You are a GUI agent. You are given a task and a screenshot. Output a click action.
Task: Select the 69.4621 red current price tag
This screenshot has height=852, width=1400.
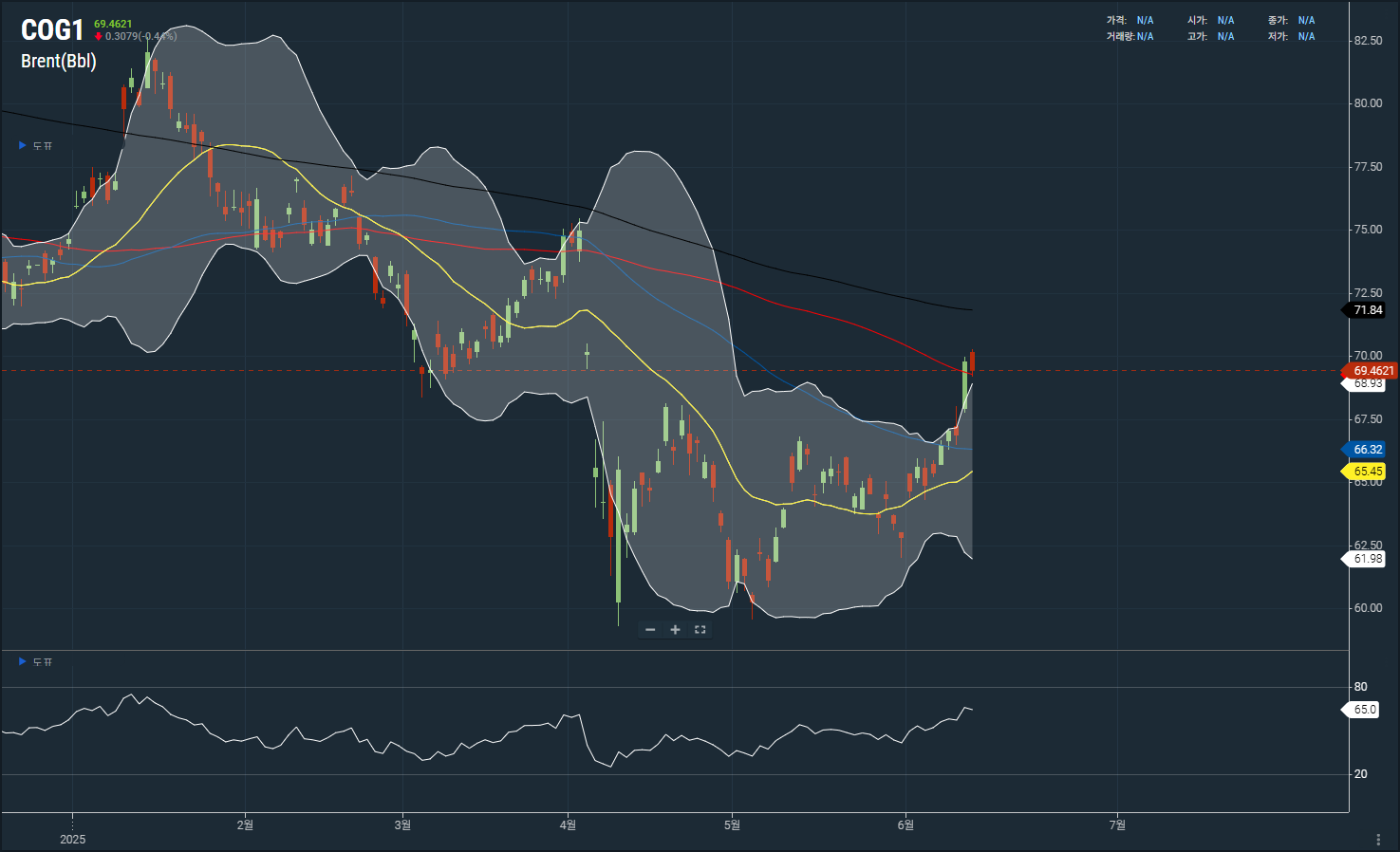click(x=1372, y=371)
